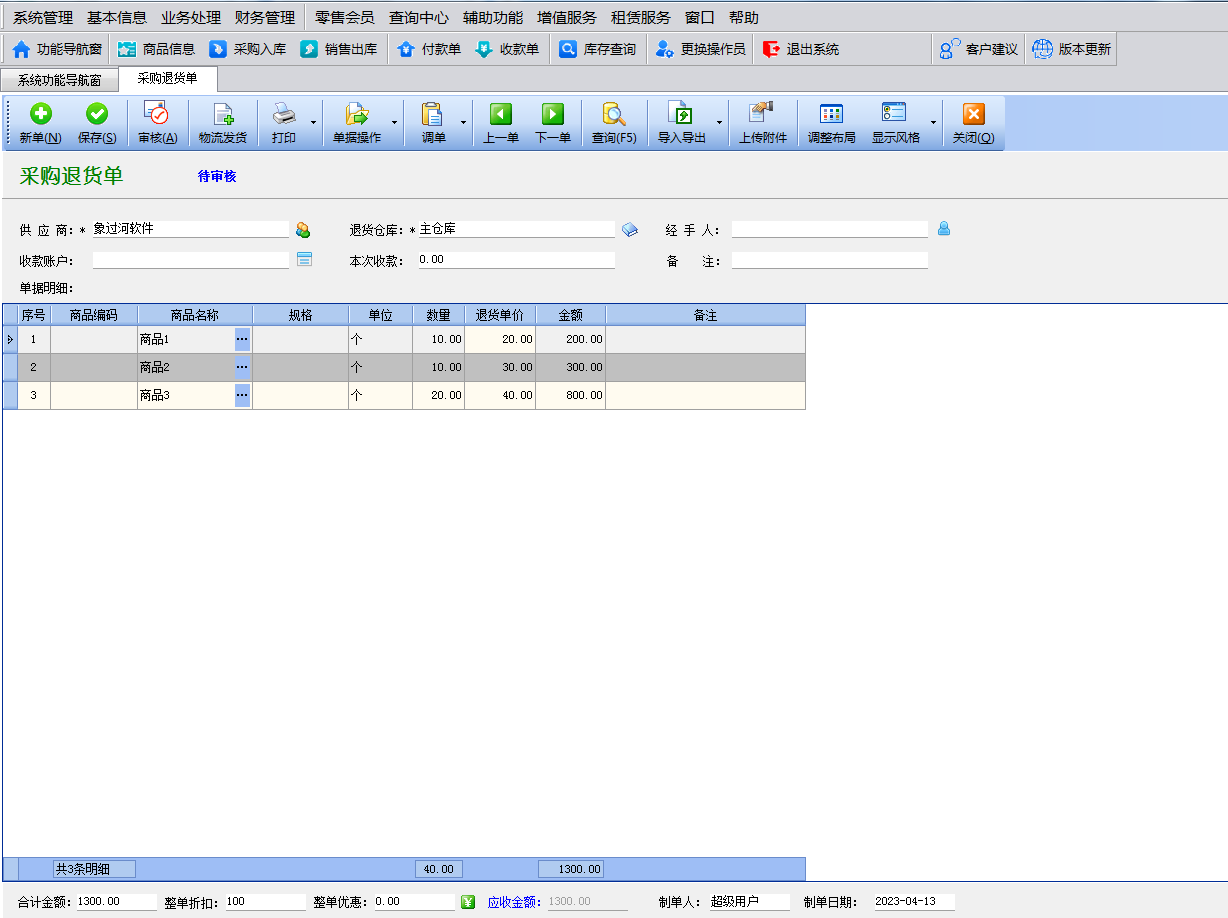
Task: Choose account via 收款账户 lookup icon
Action: coord(305,260)
